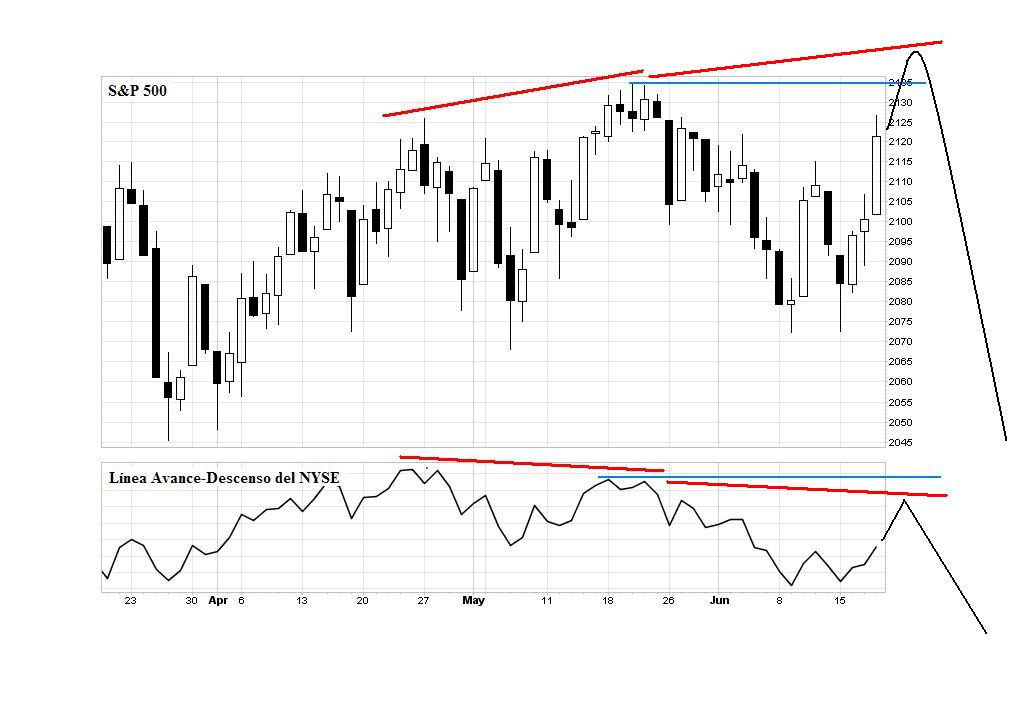This screenshot has height=707, width=1024.
Task: Choose the date label 26
Action: (668, 601)
